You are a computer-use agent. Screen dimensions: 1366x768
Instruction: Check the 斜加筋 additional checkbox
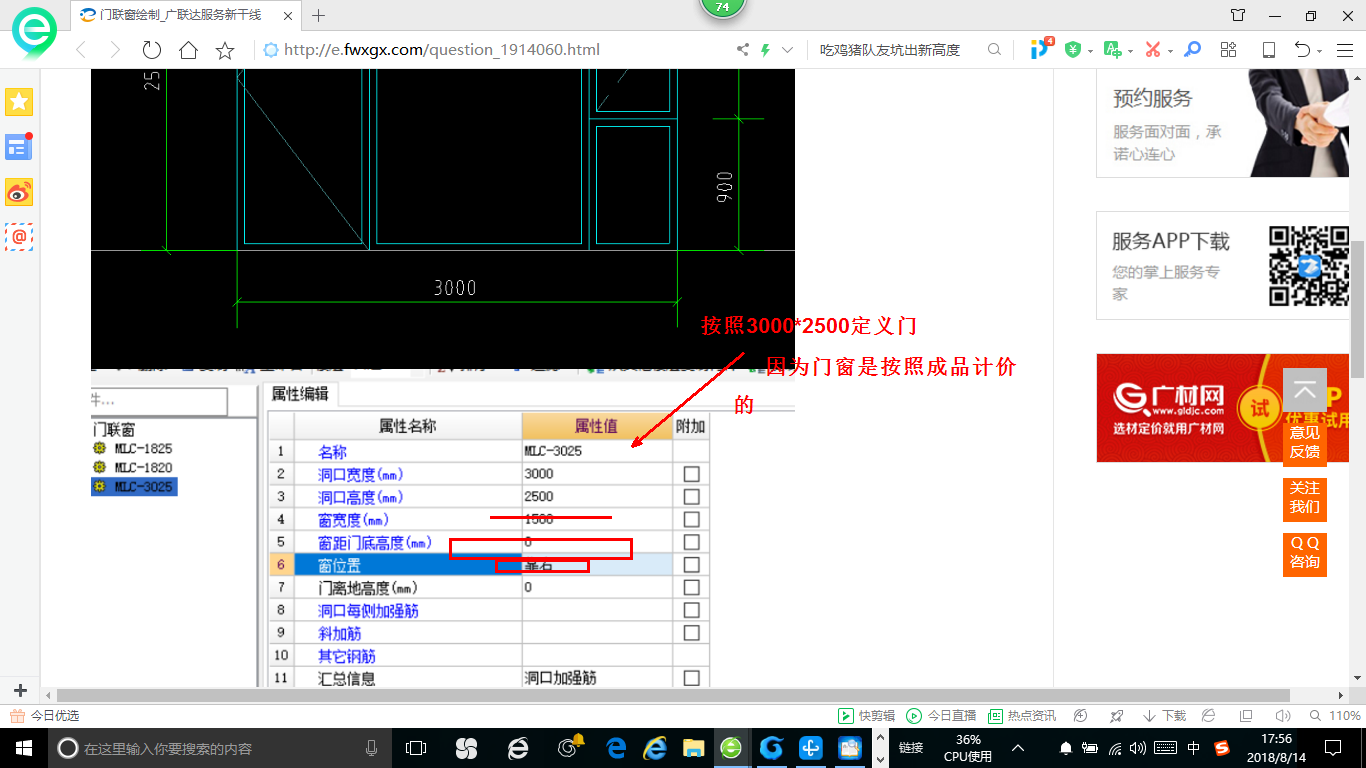point(691,633)
